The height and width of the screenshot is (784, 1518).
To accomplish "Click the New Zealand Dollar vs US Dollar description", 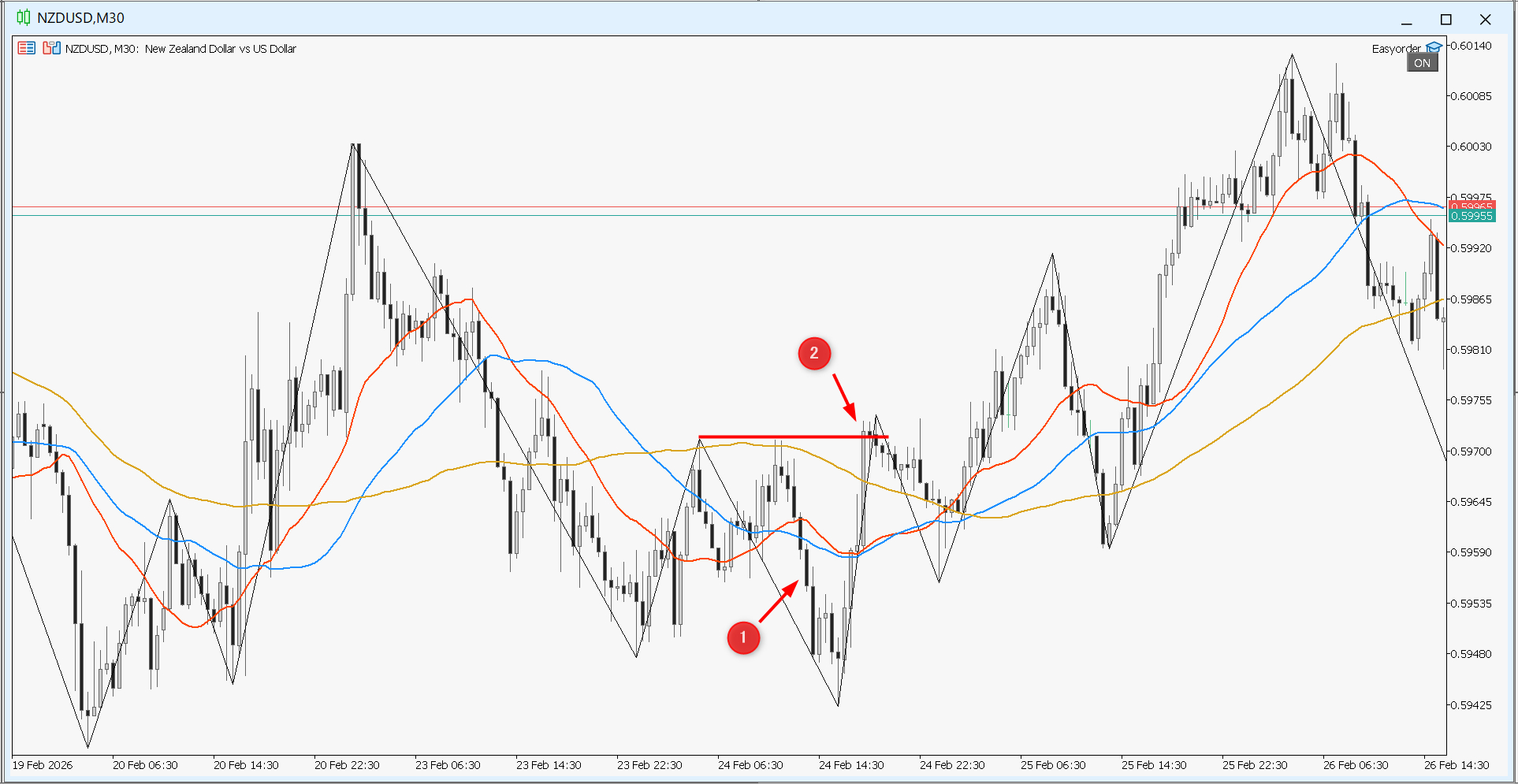I will tap(221, 49).
